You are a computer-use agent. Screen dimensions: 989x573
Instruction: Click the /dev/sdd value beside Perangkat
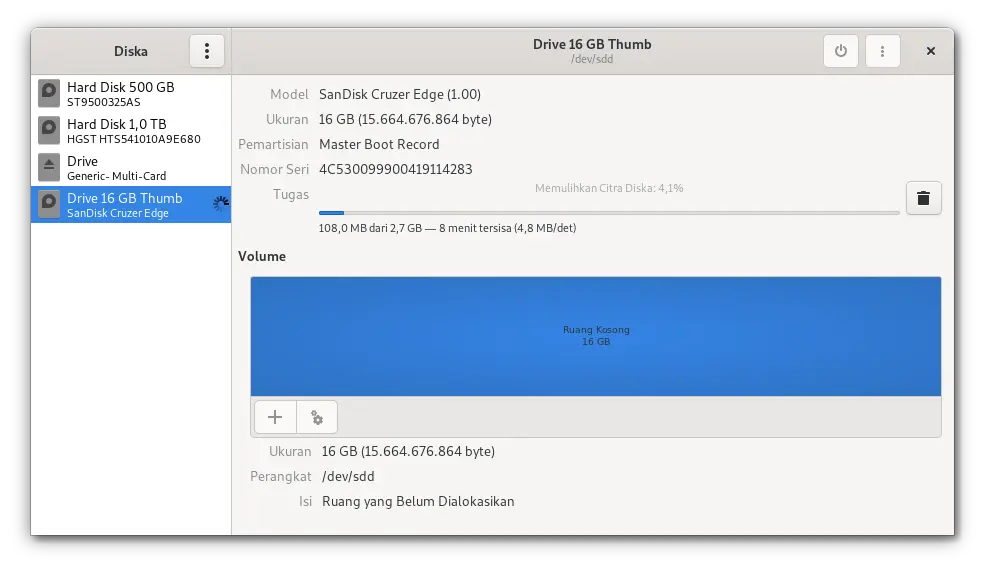point(348,476)
